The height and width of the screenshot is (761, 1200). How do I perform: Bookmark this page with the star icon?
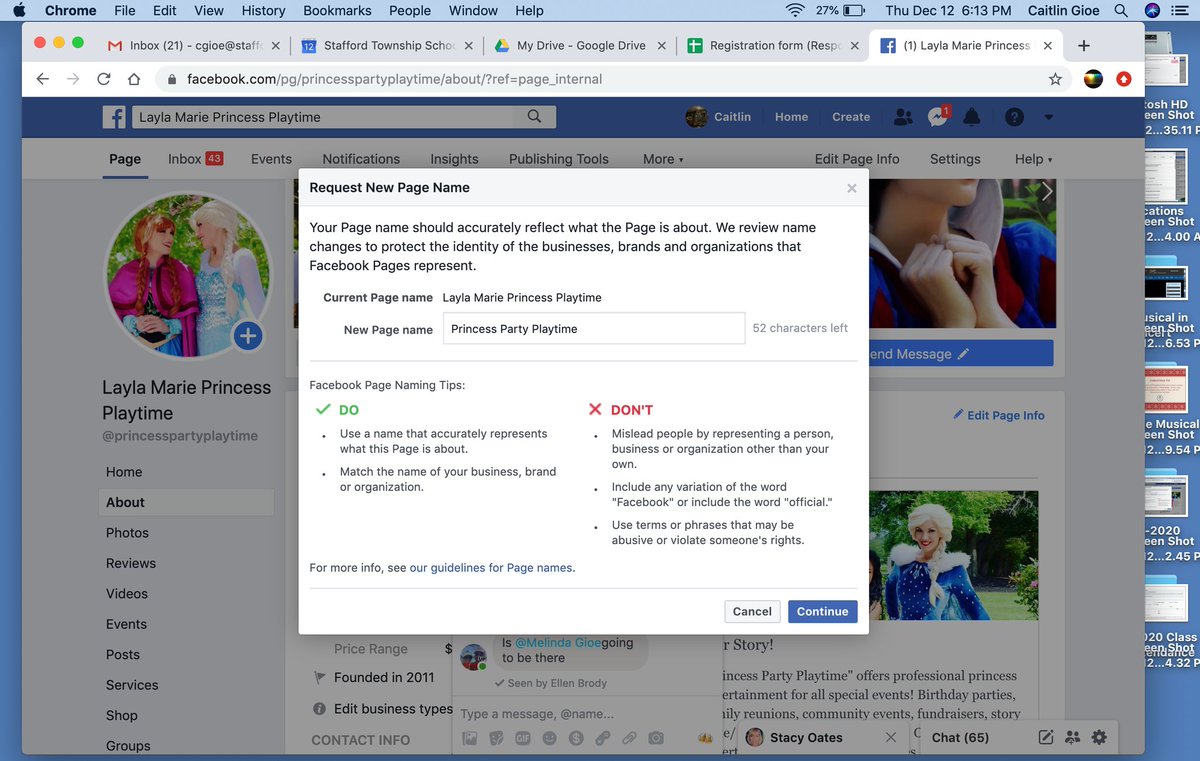coord(1055,78)
